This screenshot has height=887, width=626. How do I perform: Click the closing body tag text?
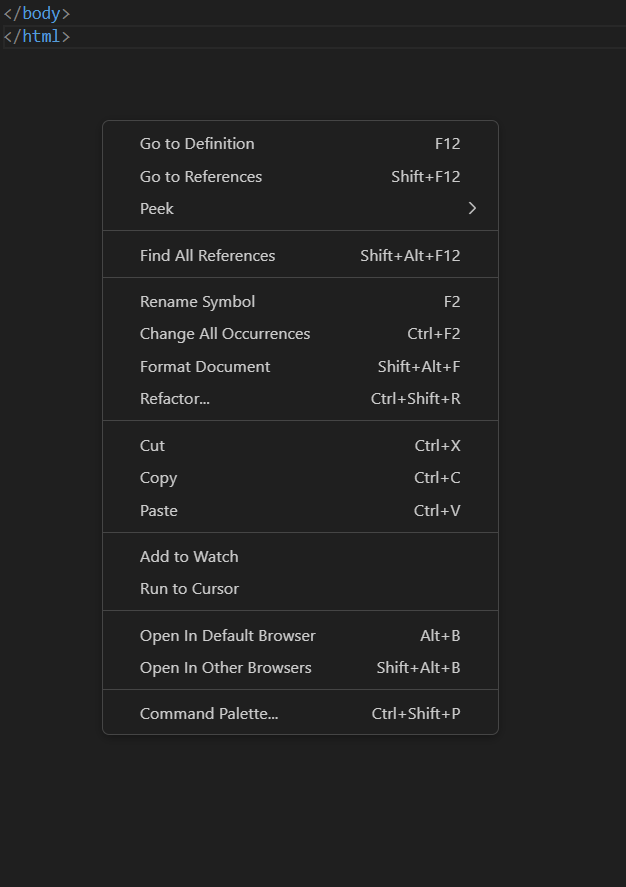pyautogui.click(x=37, y=13)
